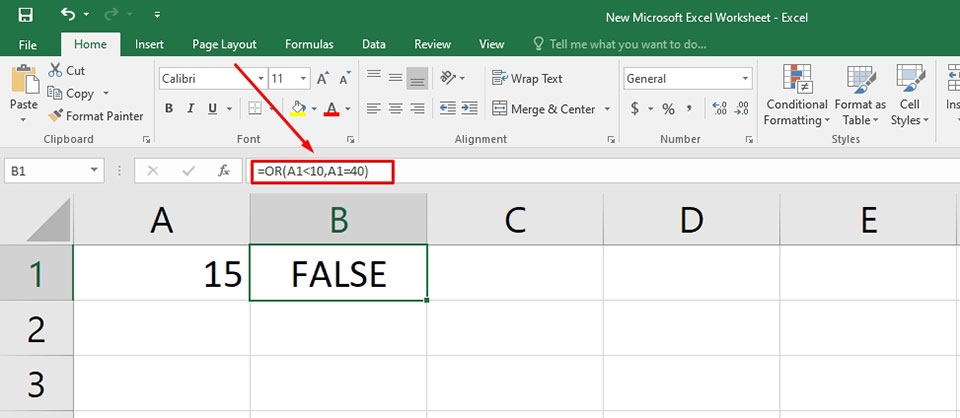Click Align Left icon
960x418 pixels.
point(373,108)
